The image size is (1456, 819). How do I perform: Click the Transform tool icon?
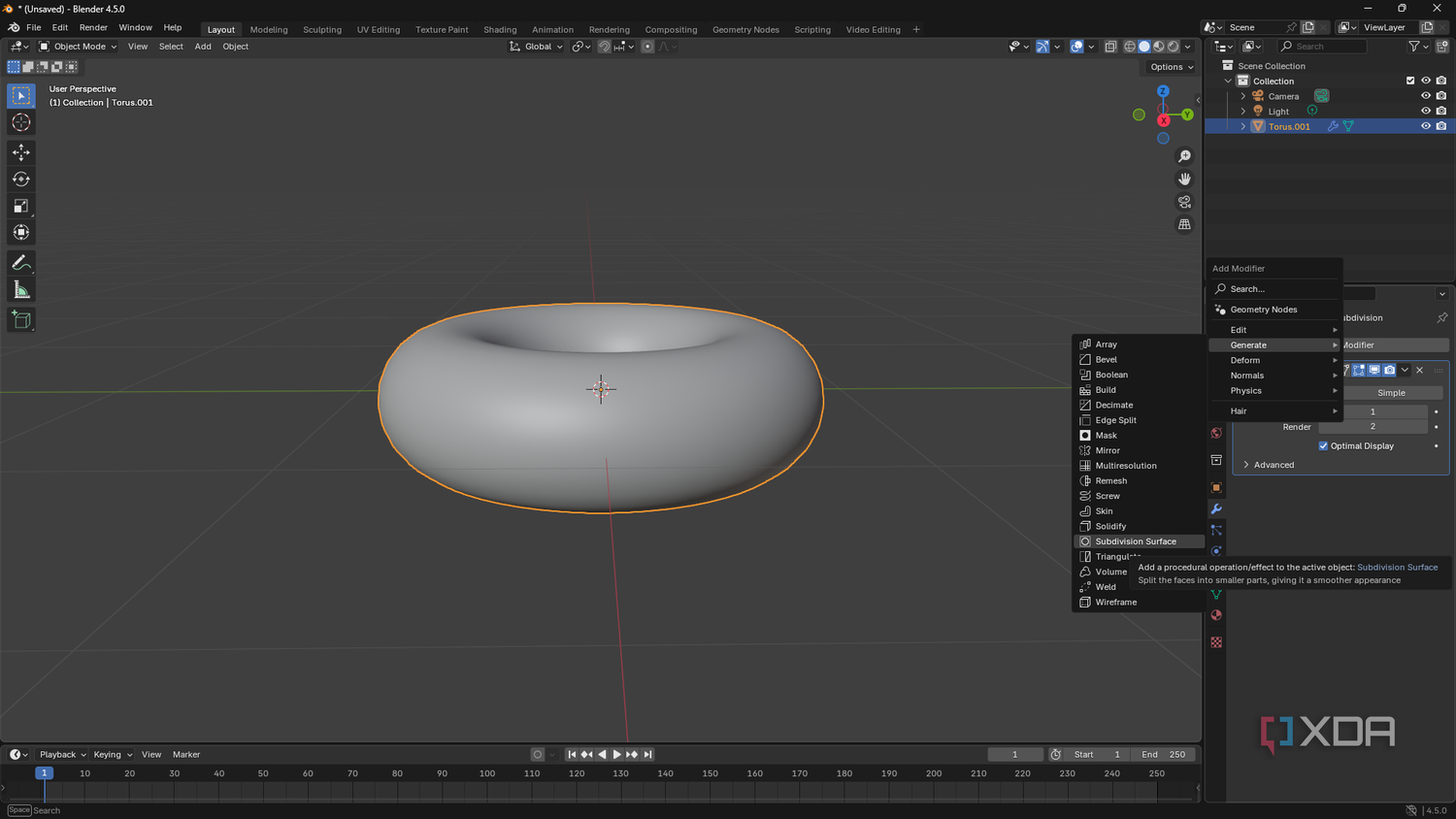click(21, 232)
